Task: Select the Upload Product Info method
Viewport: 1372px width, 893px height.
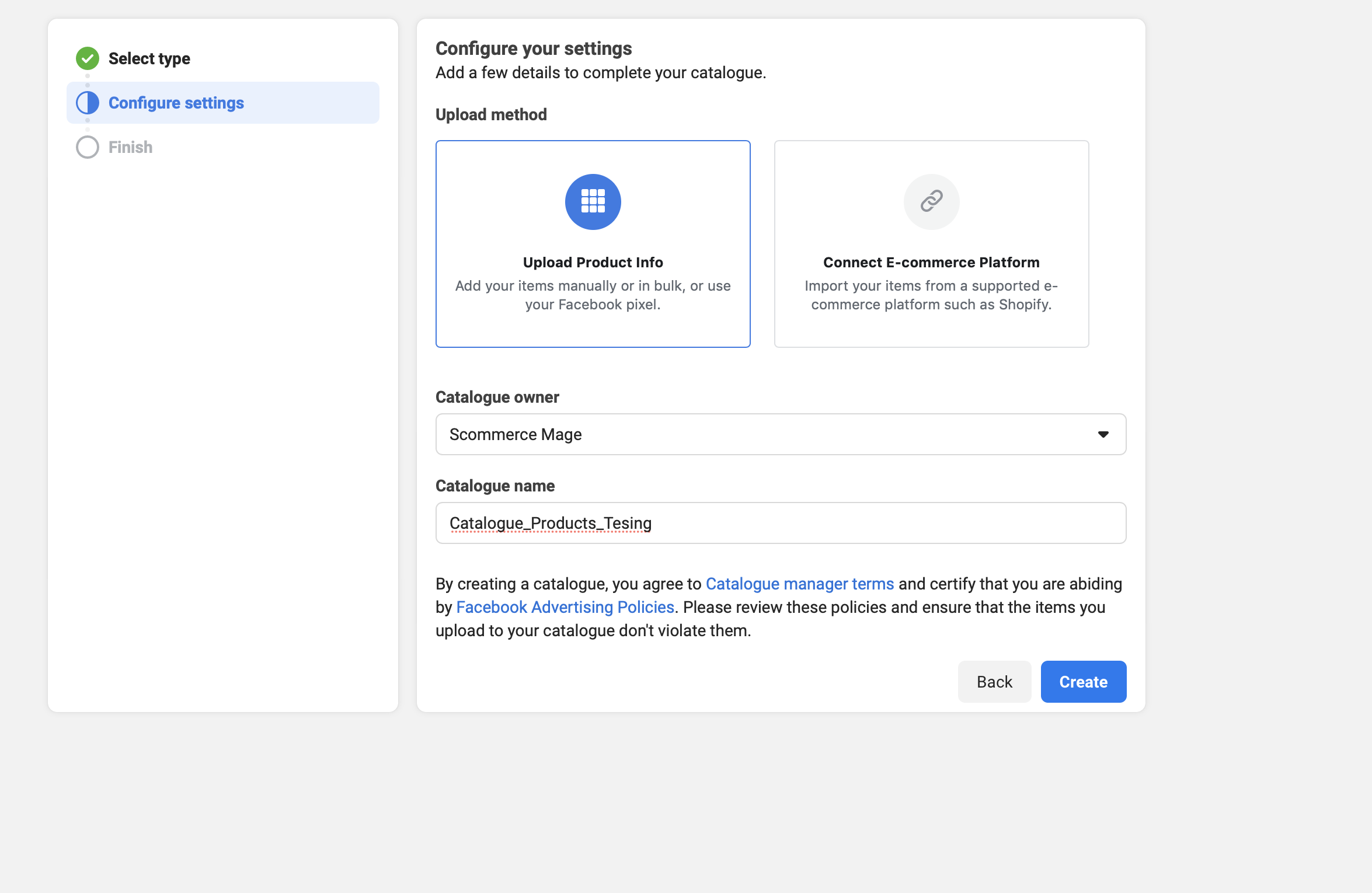Action: point(593,243)
